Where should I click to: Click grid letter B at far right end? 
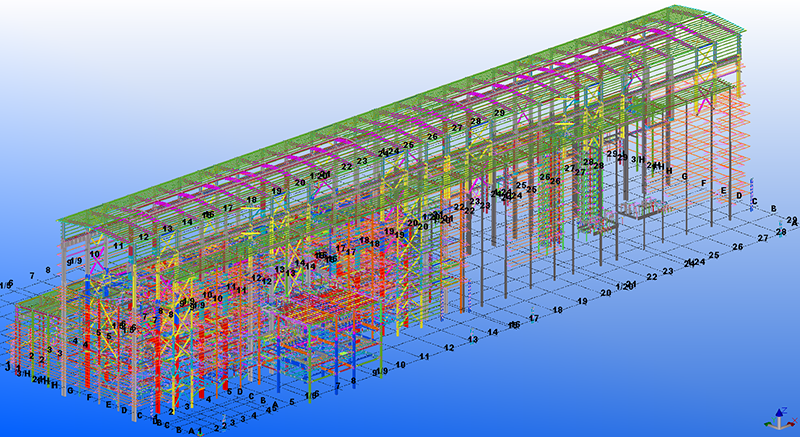(773, 209)
